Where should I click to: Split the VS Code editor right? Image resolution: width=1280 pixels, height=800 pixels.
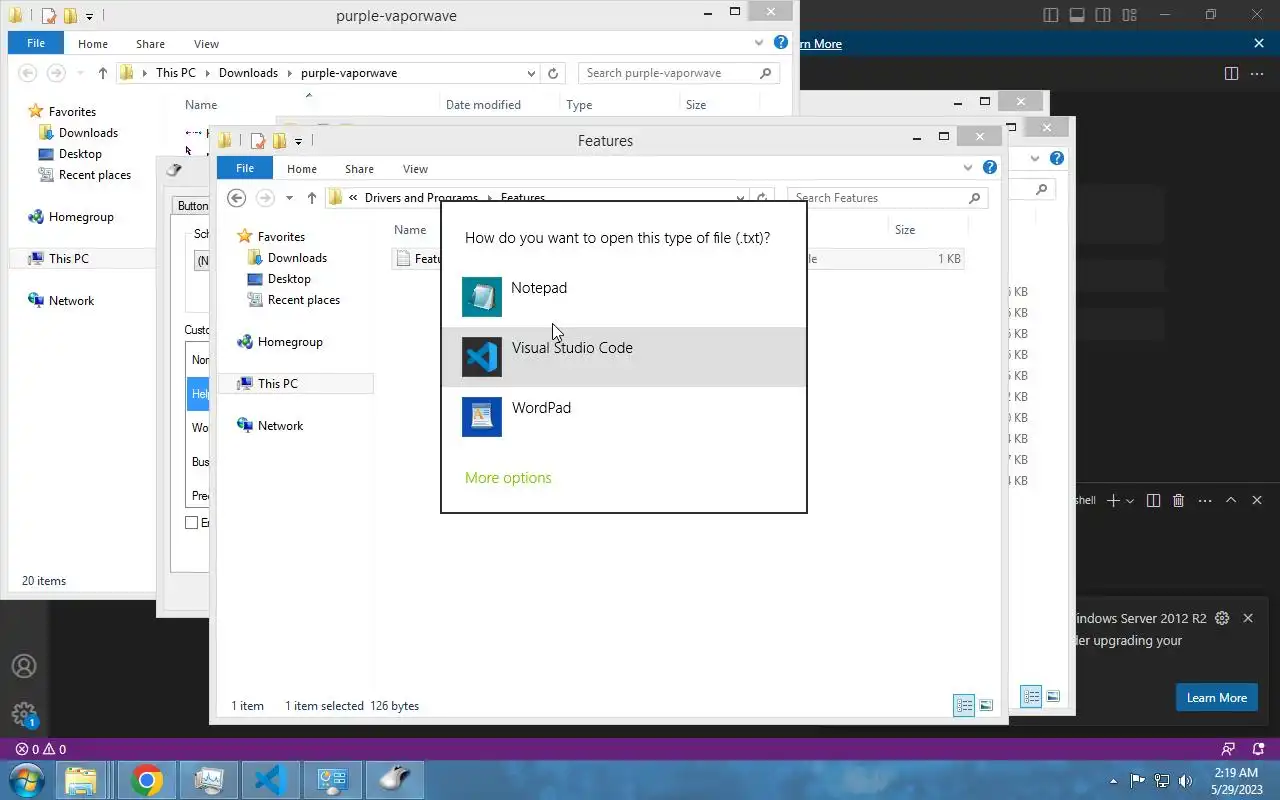pos(1231,73)
